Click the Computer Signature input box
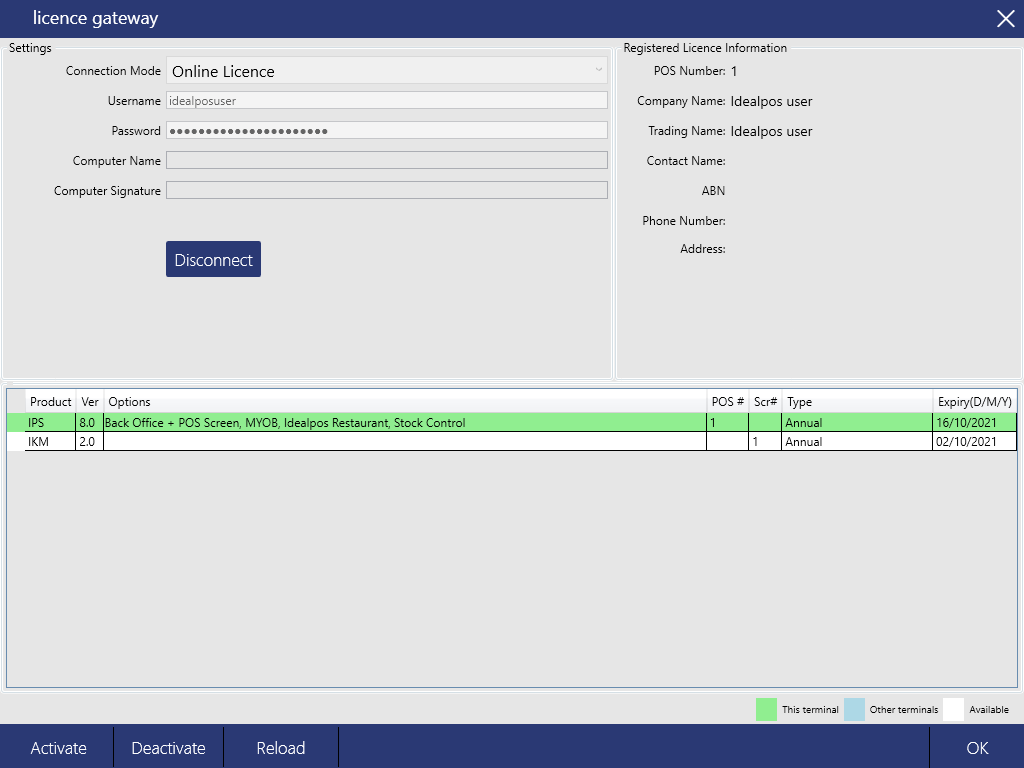 point(386,189)
